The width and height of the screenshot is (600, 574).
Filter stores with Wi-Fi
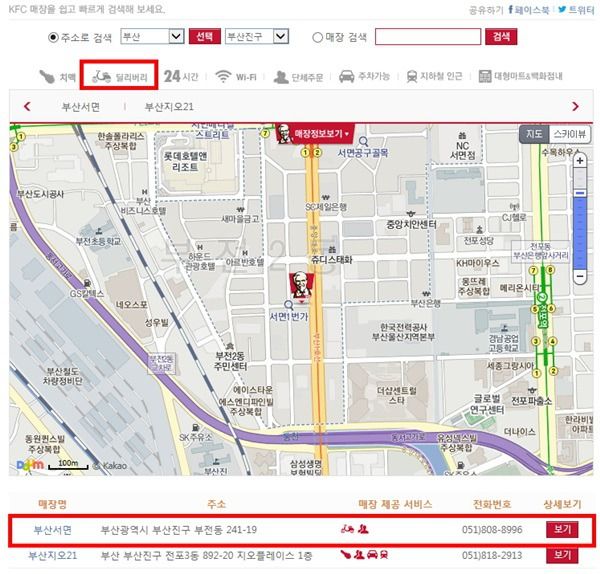(236, 77)
